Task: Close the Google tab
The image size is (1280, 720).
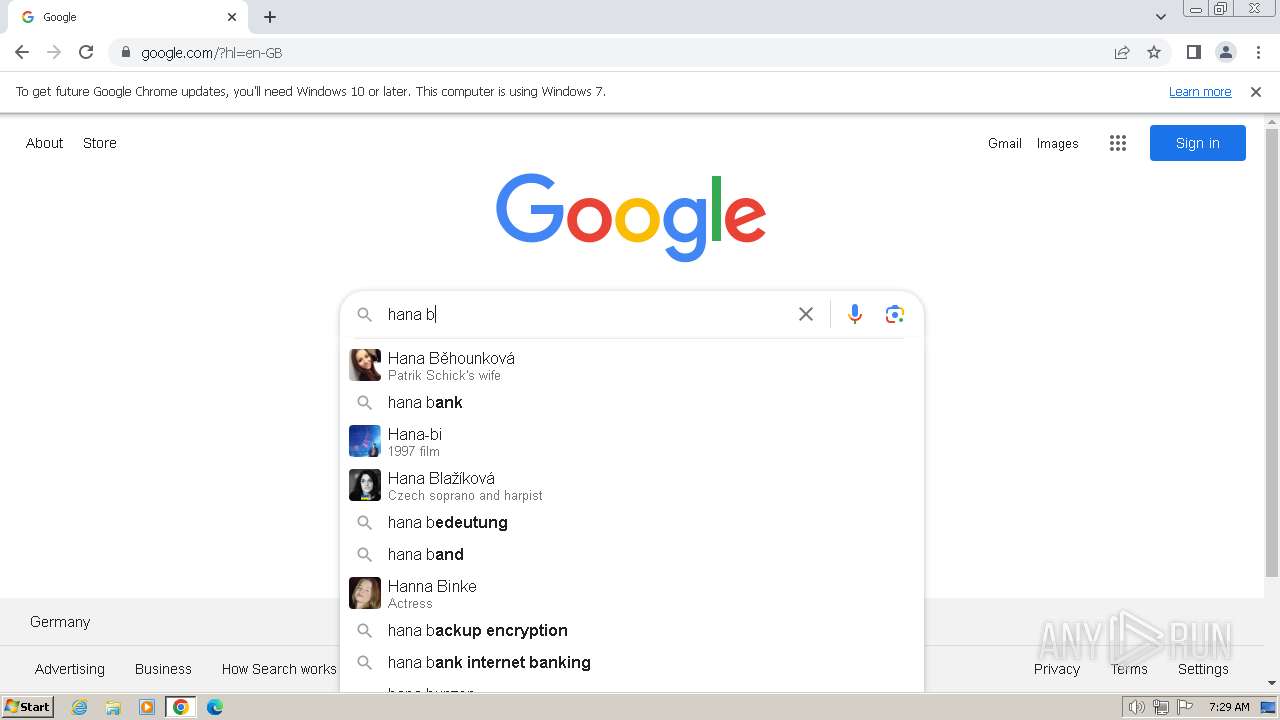Action: 232,17
